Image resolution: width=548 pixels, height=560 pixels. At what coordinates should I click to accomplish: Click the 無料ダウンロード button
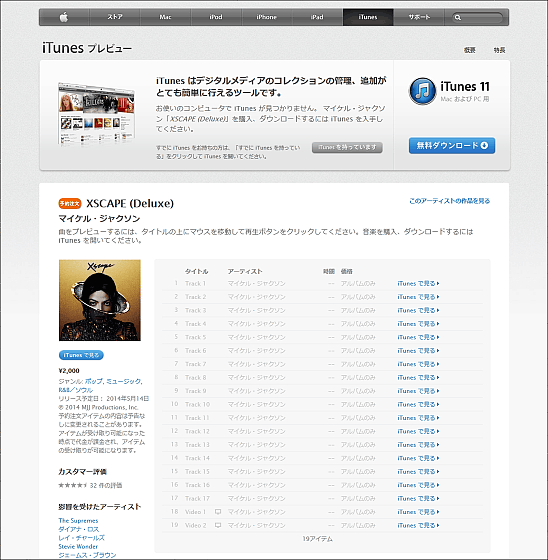click(452, 145)
